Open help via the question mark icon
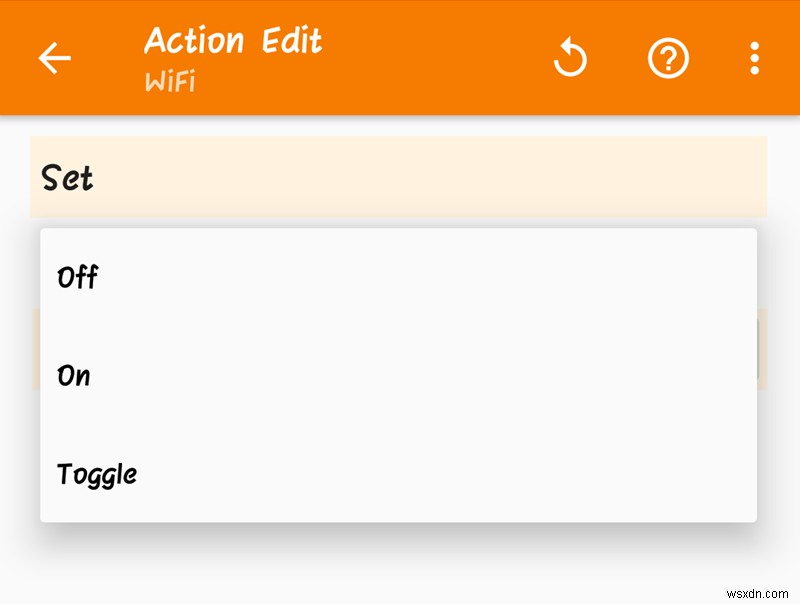Viewport: 800px width, 604px height. (668, 60)
